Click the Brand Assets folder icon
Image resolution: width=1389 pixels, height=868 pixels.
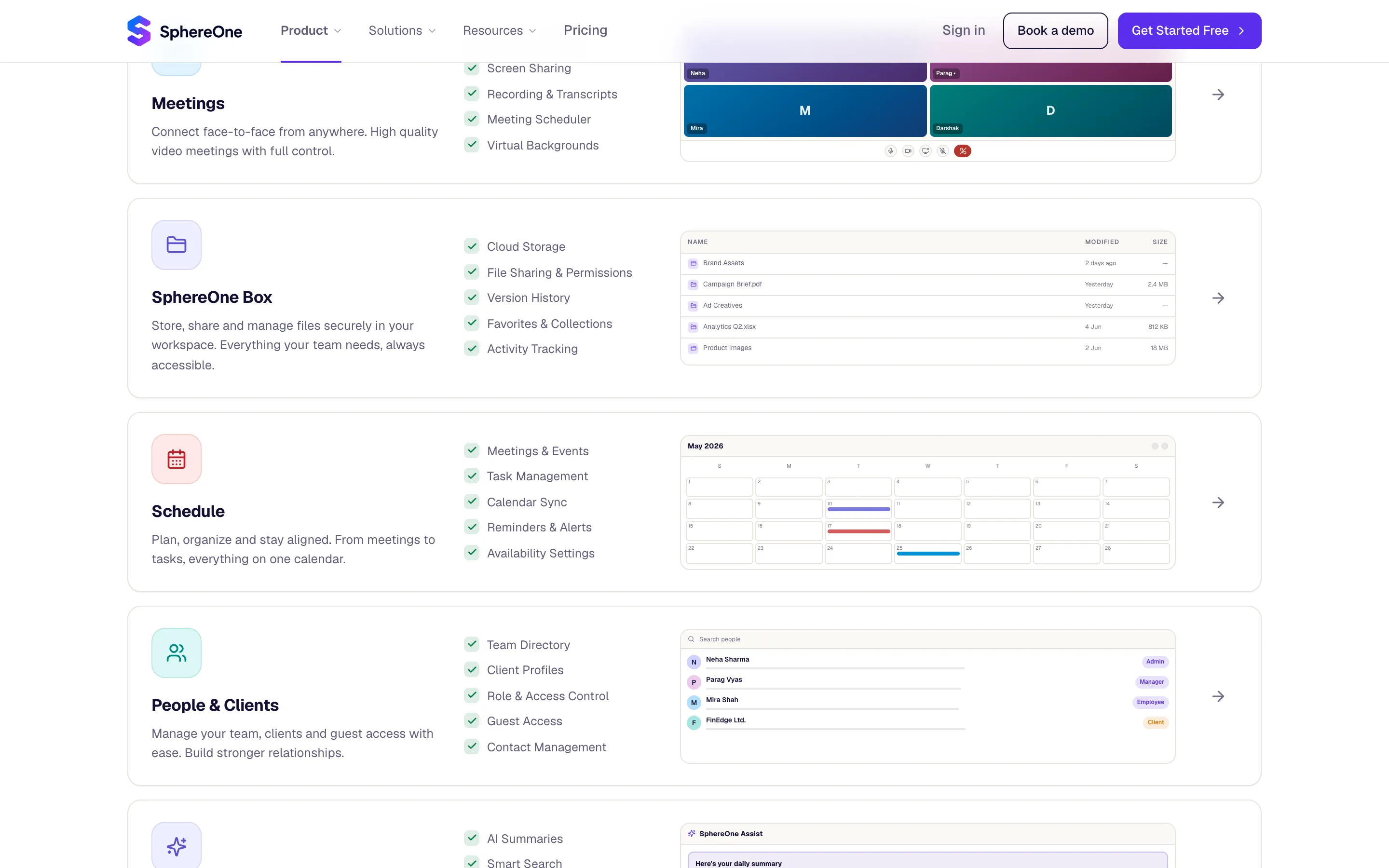(x=694, y=263)
